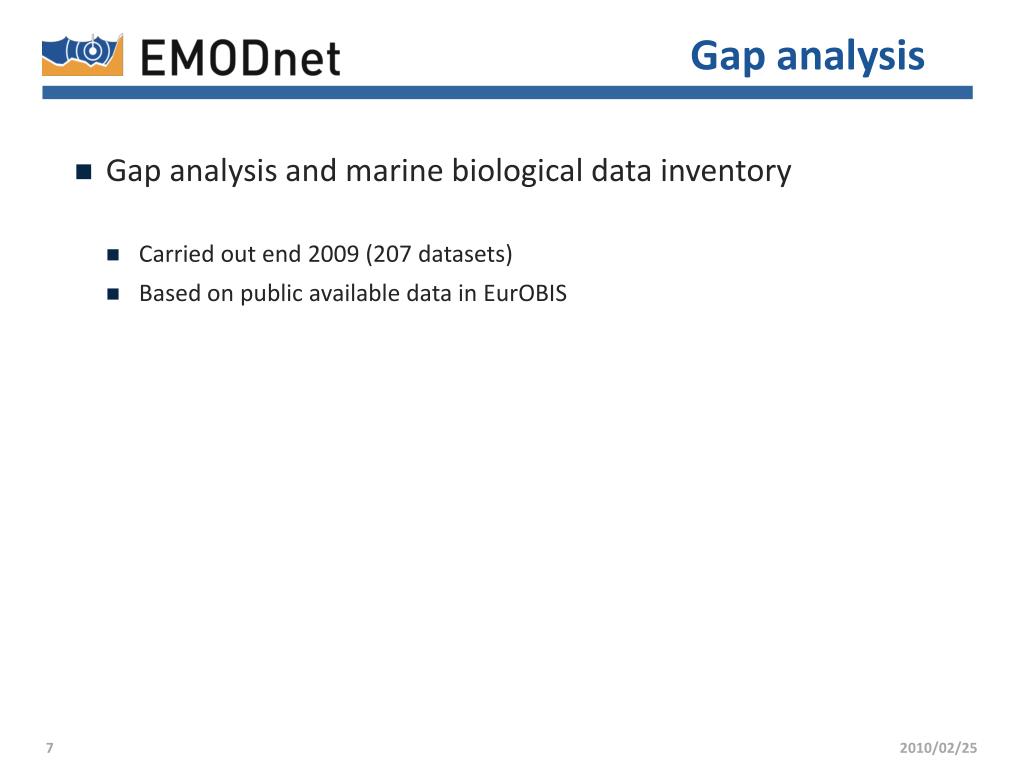Select the 'Carried out end 2009' text line
The height and width of the screenshot is (768, 1024).
coord(326,255)
